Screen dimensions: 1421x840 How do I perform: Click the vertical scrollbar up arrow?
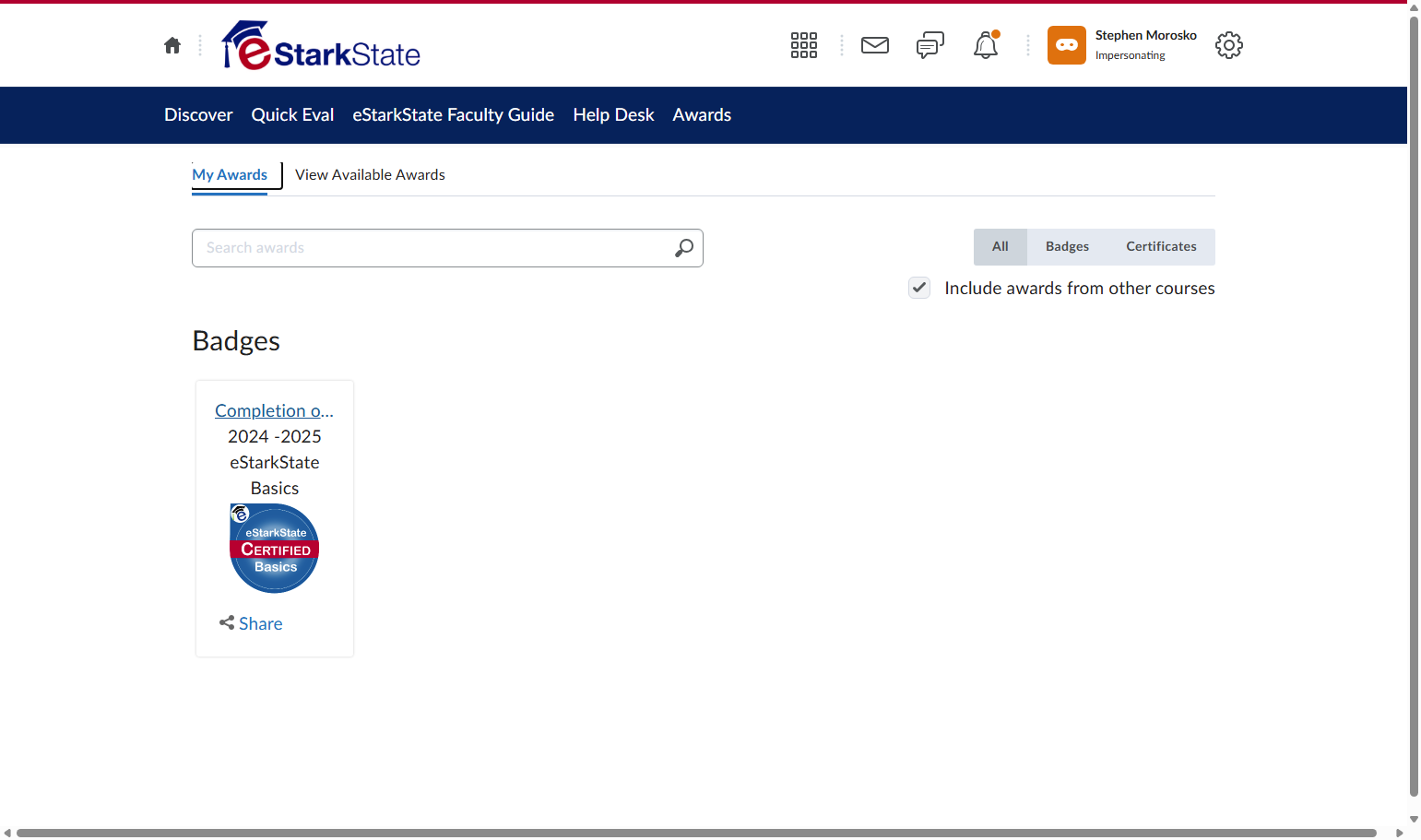tap(1414, 7)
